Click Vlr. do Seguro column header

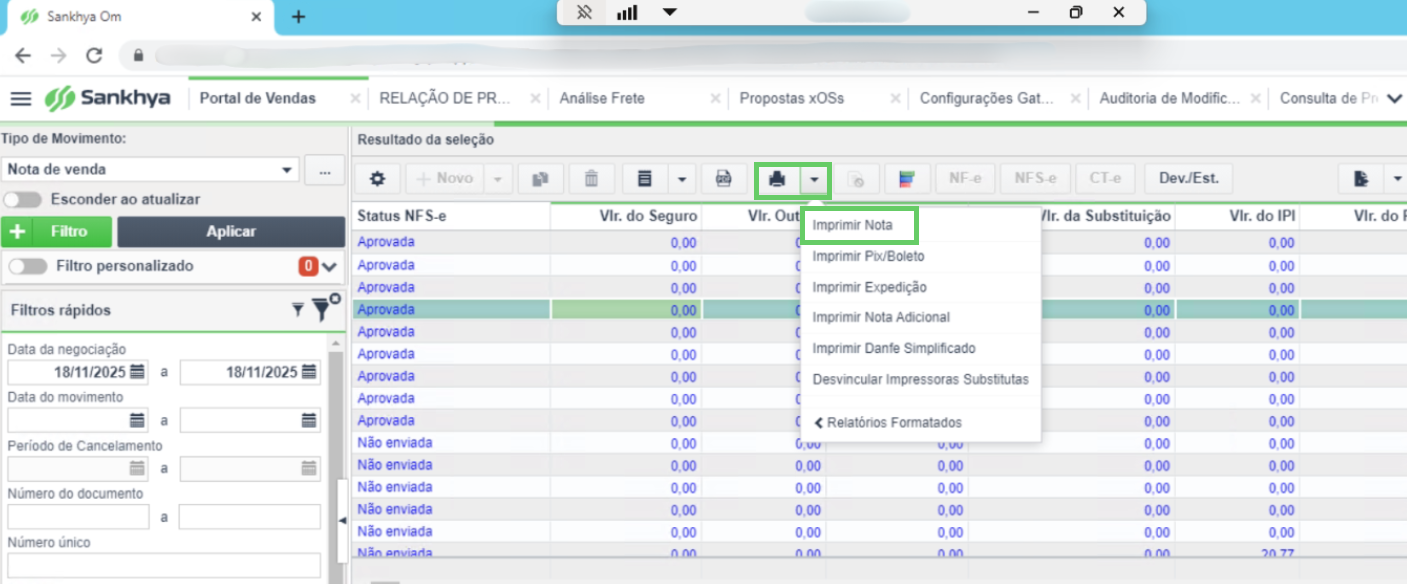pyautogui.click(x=625, y=215)
